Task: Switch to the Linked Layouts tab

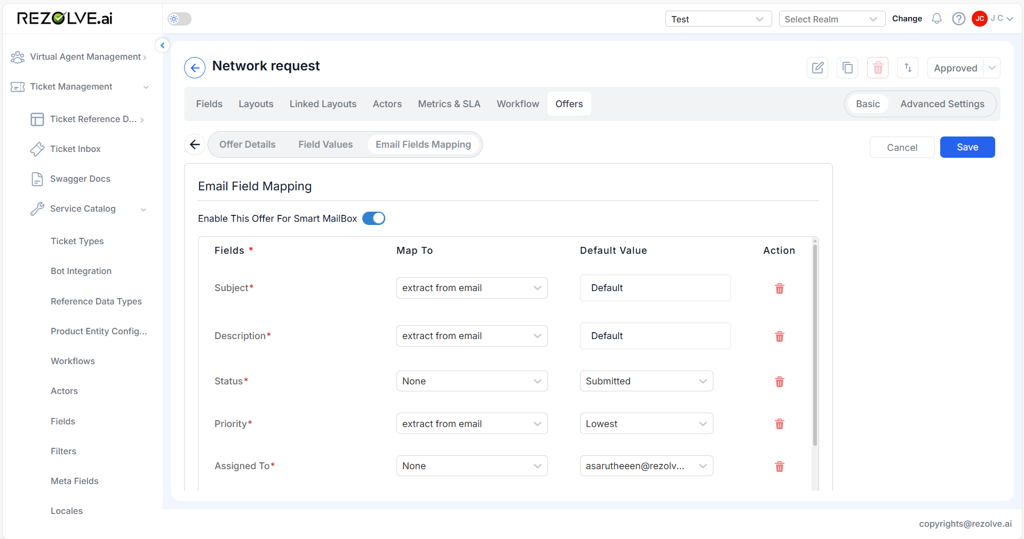Action: (323, 104)
